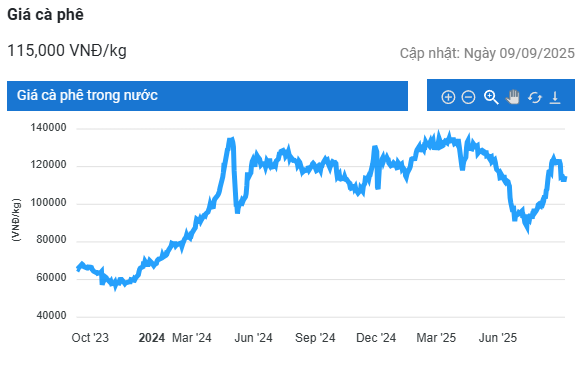This screenshot has width=583, height=365.
Task: Click the Giá cà phê page title
Action: pyautogui.click(x=45, y=15)
